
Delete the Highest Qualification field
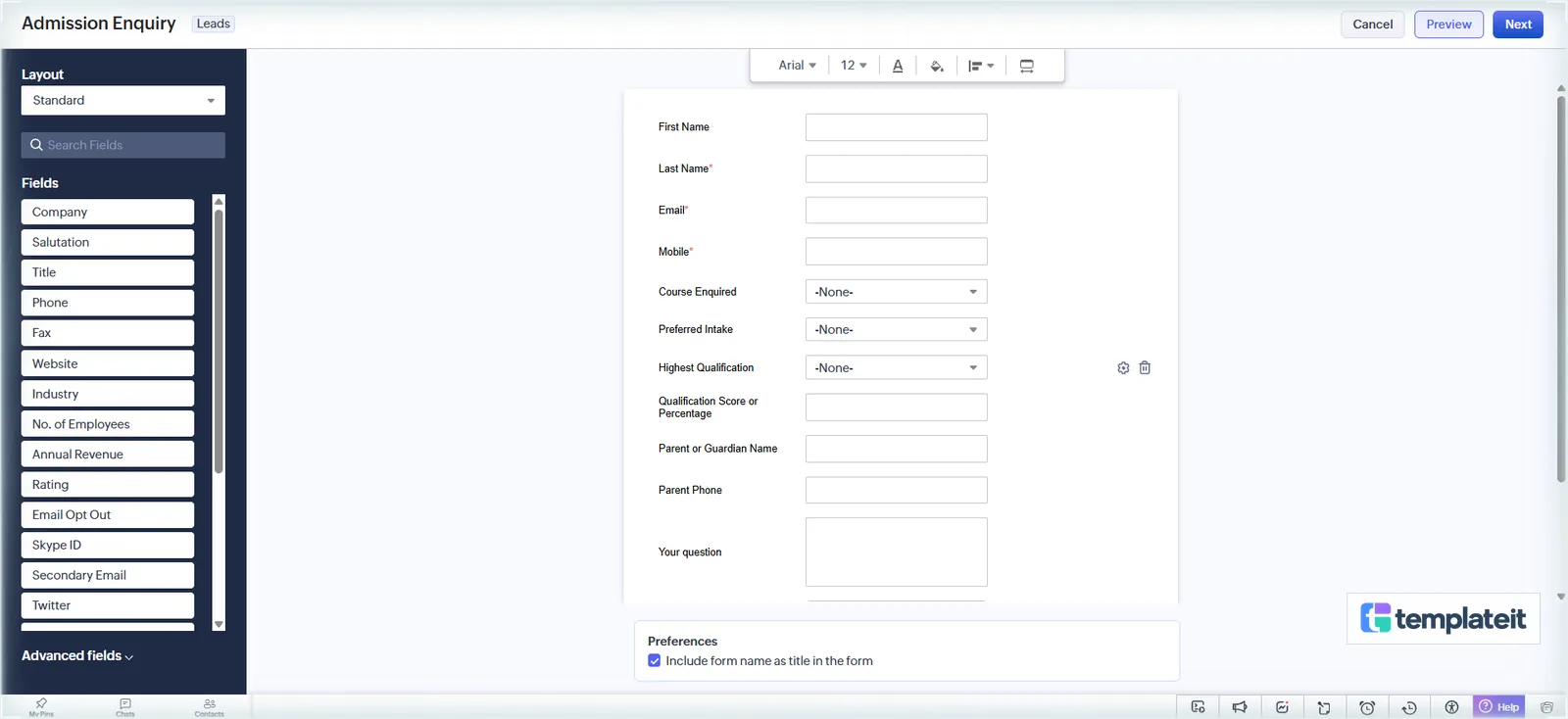[1145, 368]
